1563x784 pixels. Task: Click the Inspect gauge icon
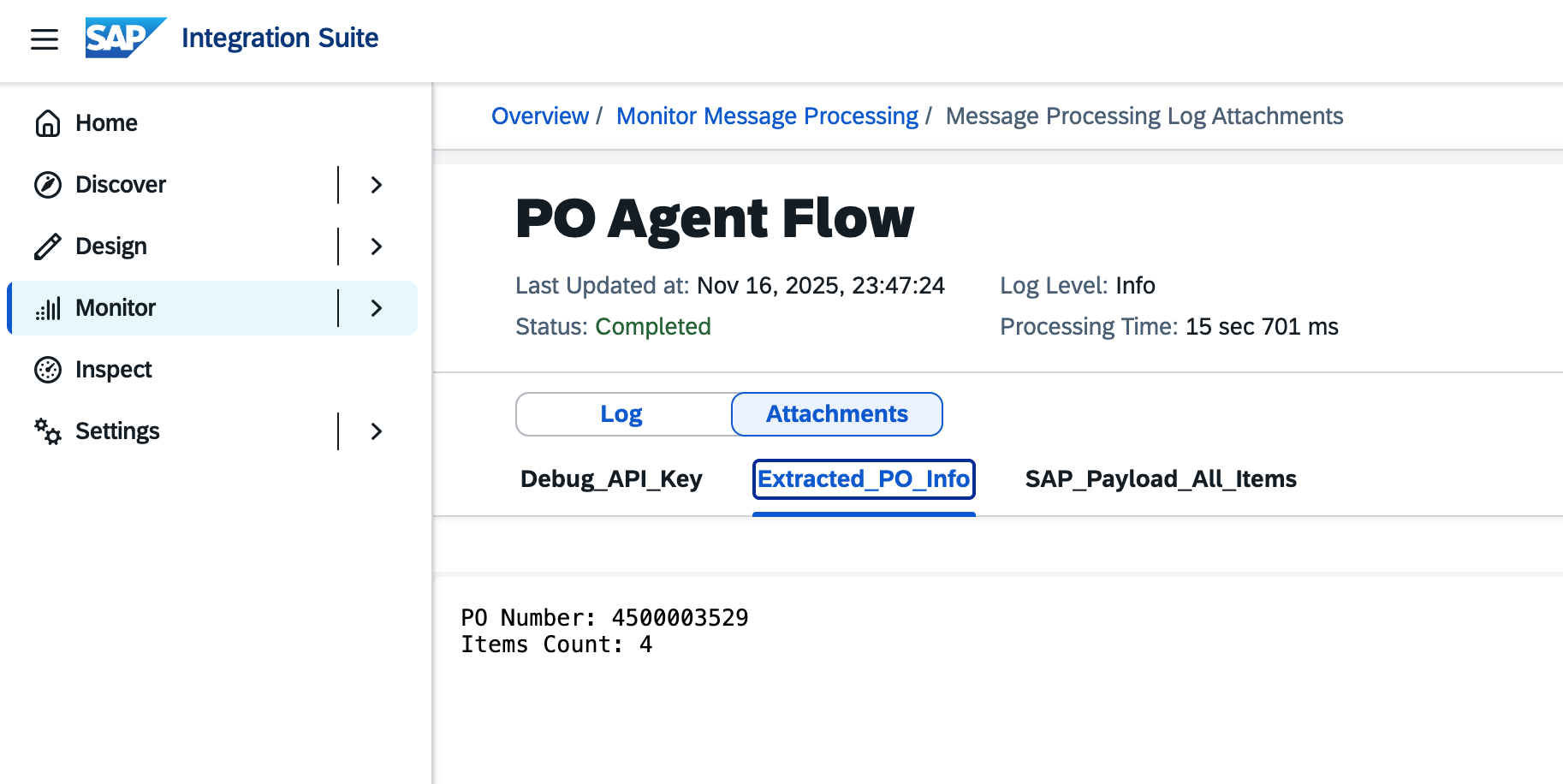point(48,370)
